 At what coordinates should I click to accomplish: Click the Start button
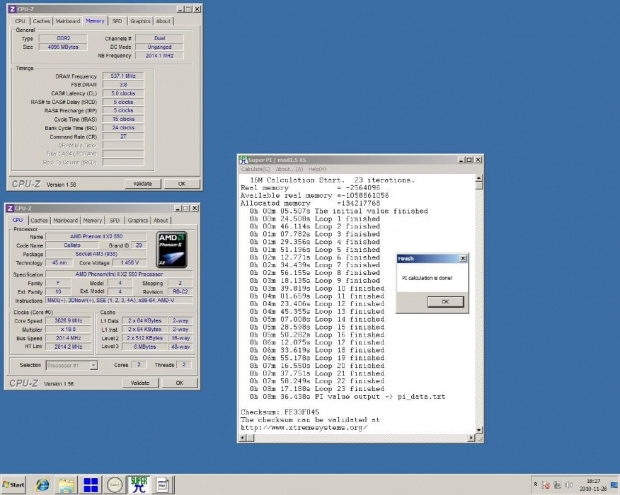click(x=13, y=485)
